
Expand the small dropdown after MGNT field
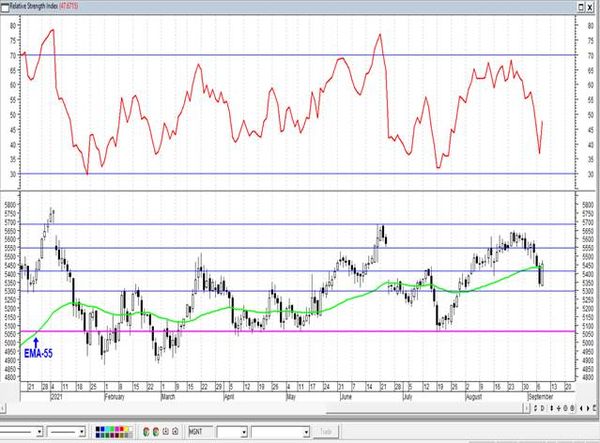click(x=244, y=432)
